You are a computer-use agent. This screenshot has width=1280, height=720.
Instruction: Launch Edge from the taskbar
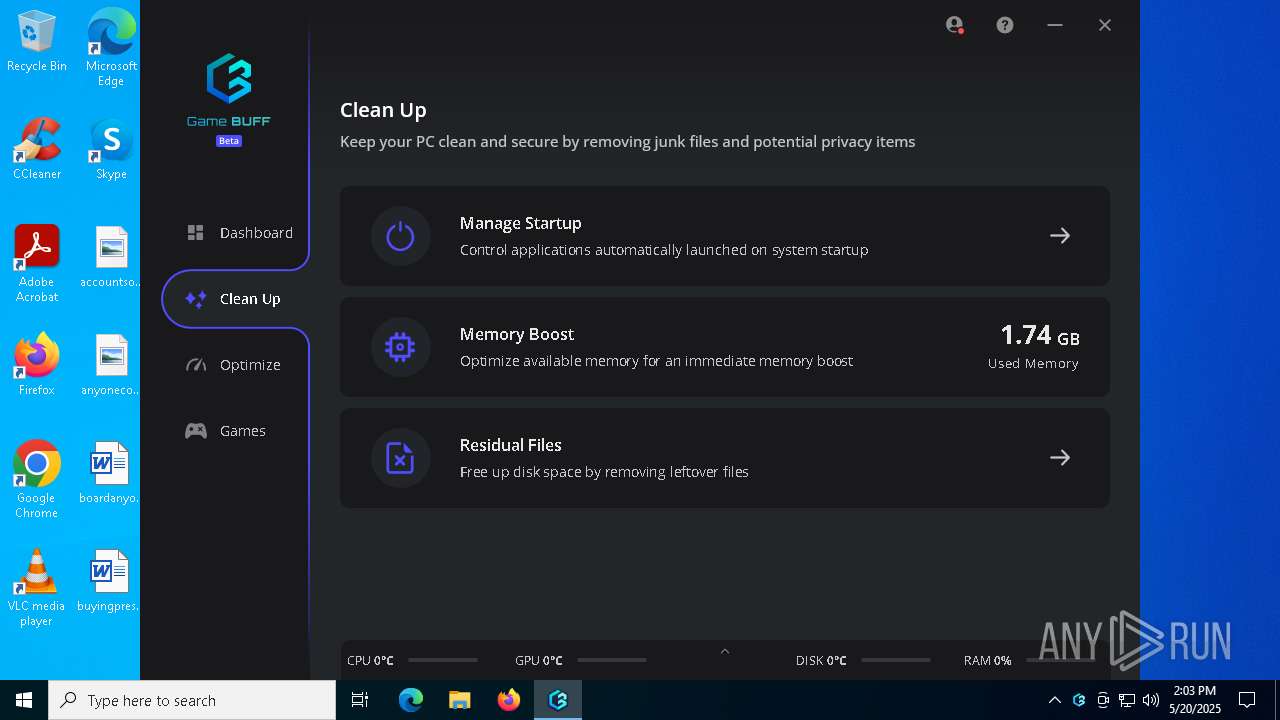coord(411,700)
